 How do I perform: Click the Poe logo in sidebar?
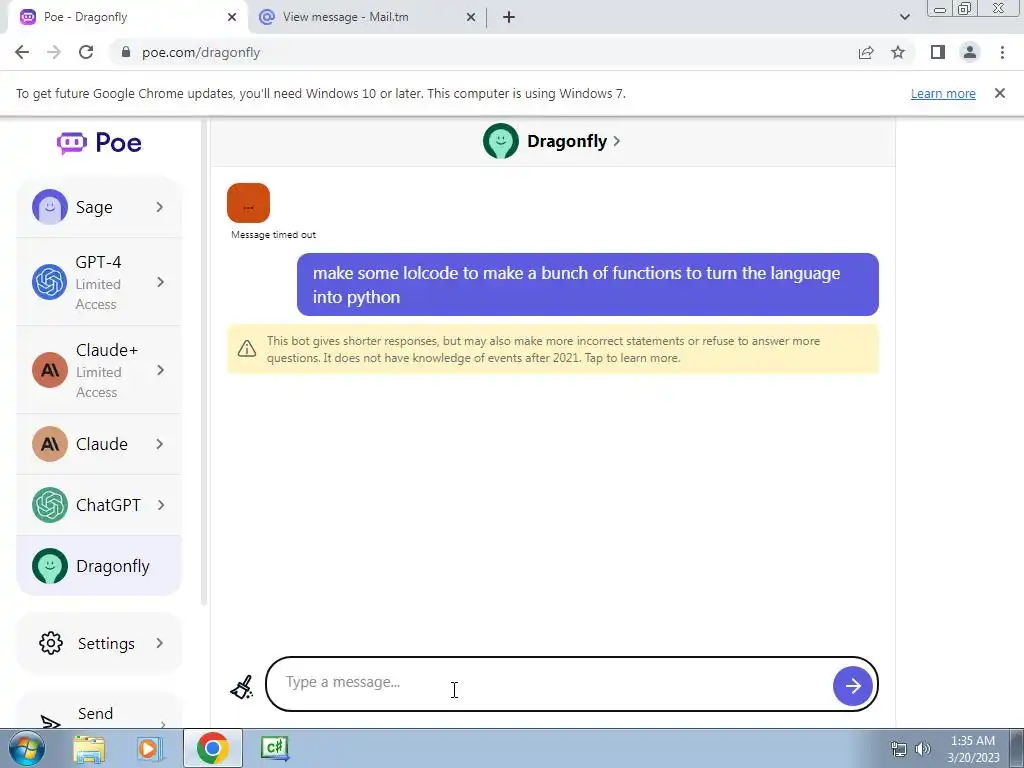(99, 142)
